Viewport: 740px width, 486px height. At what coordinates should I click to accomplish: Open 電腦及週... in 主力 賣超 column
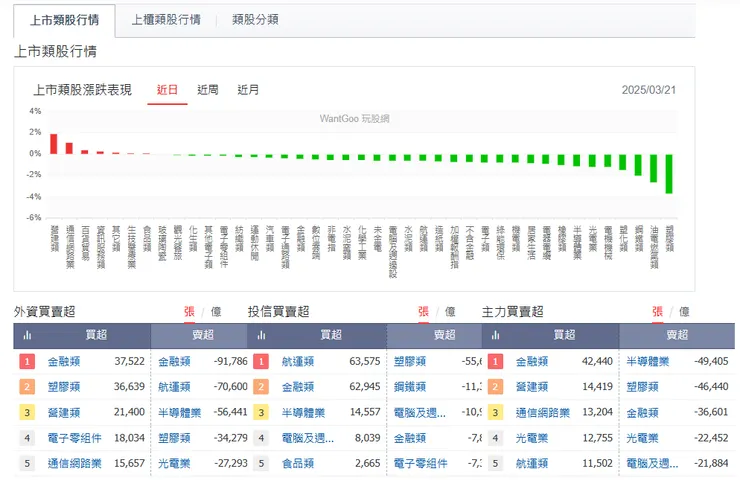(652, 463)
